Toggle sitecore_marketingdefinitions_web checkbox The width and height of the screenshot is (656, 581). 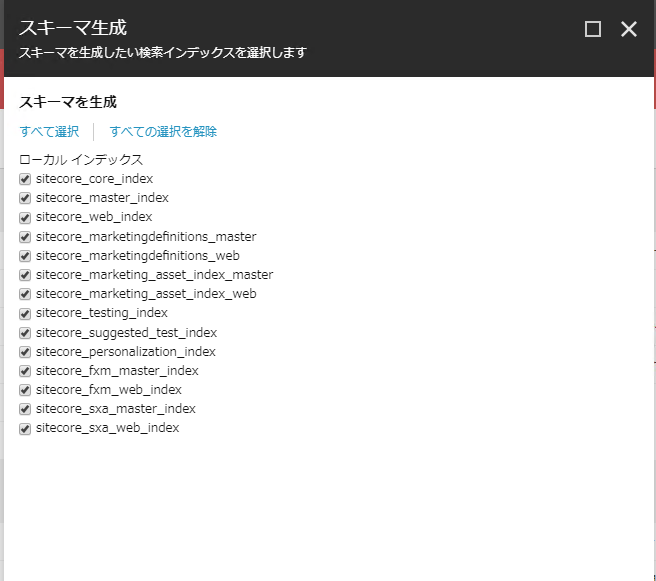pyautogui.click(x=26, y=256)
